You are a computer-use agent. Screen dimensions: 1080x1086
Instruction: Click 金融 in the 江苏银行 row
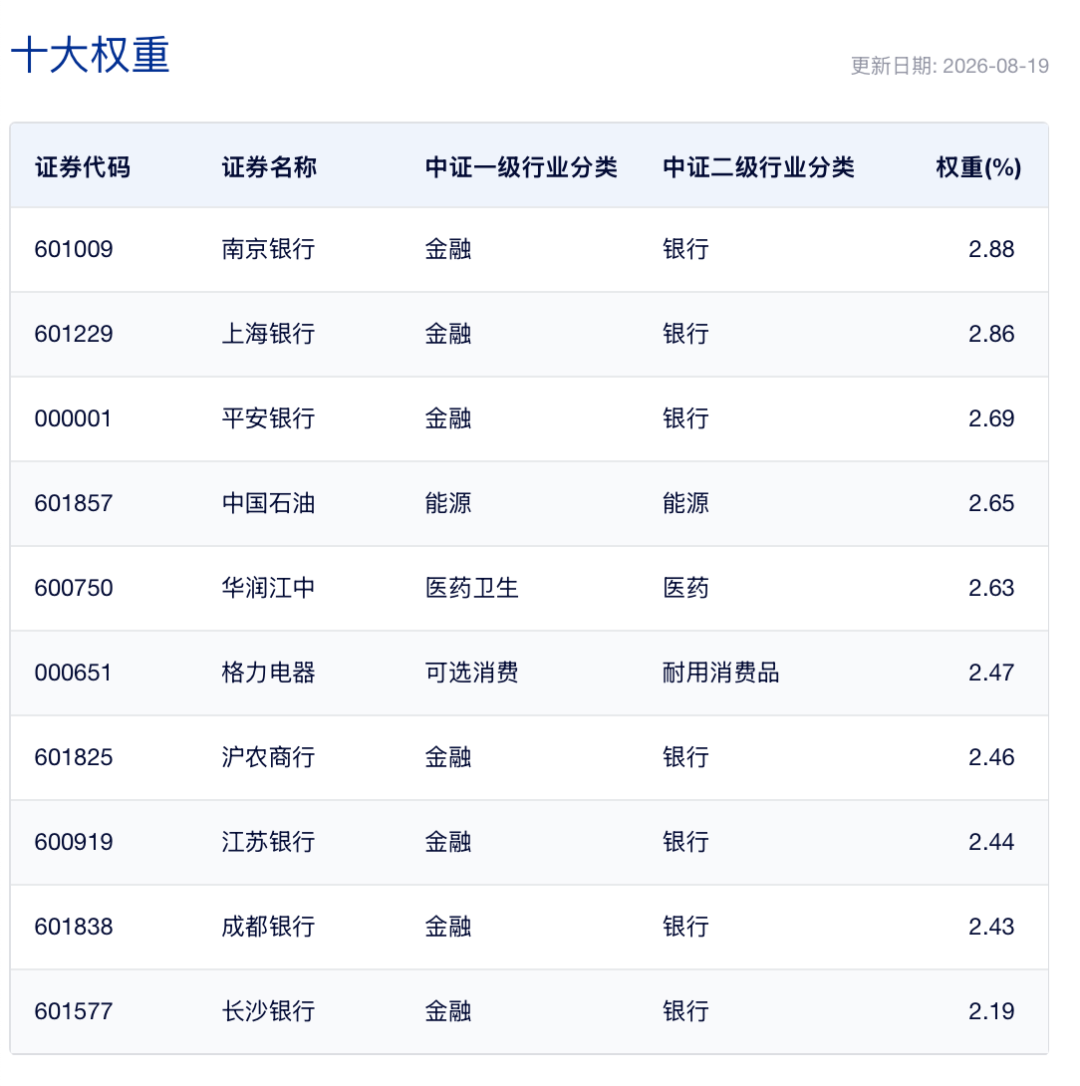[x=448, y=842]
